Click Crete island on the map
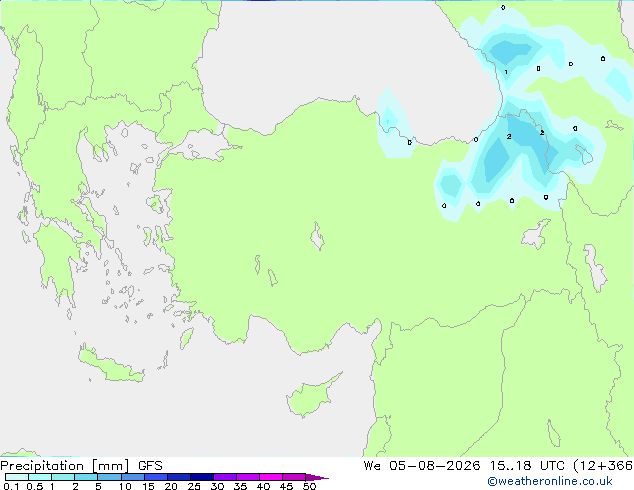Image resolution: width=634 pixels, height=490 pixels. (111, 365)
